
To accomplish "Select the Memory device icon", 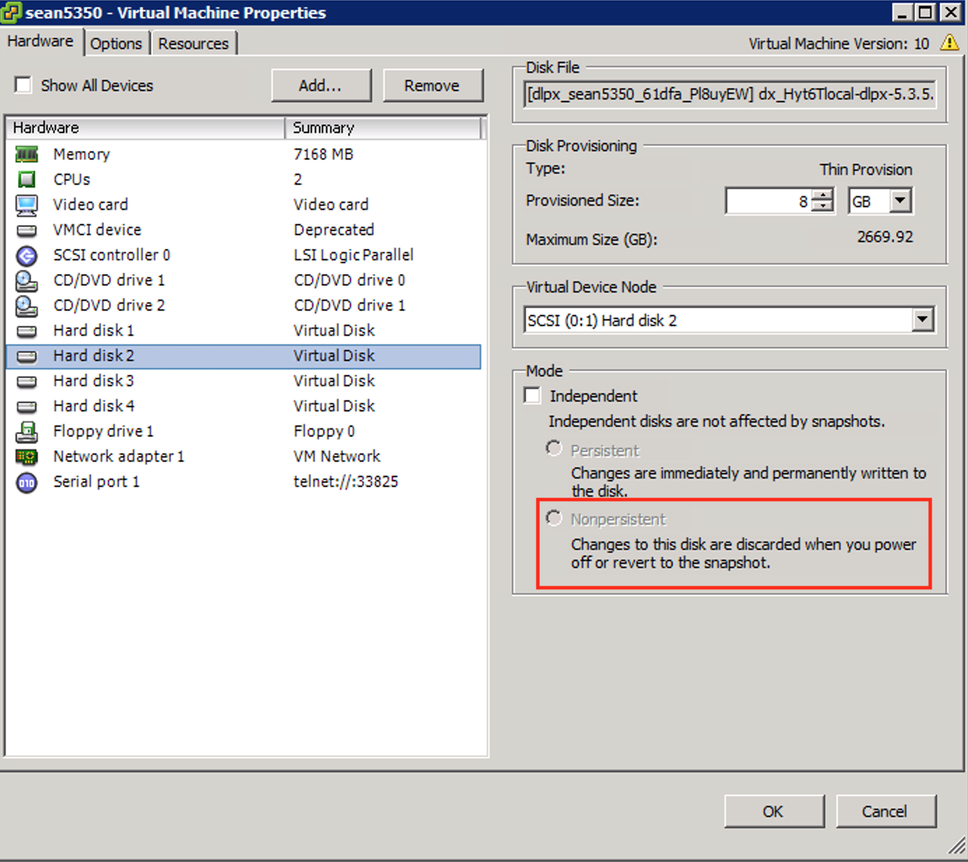I will pyautogui.click(x=26, y=154).
